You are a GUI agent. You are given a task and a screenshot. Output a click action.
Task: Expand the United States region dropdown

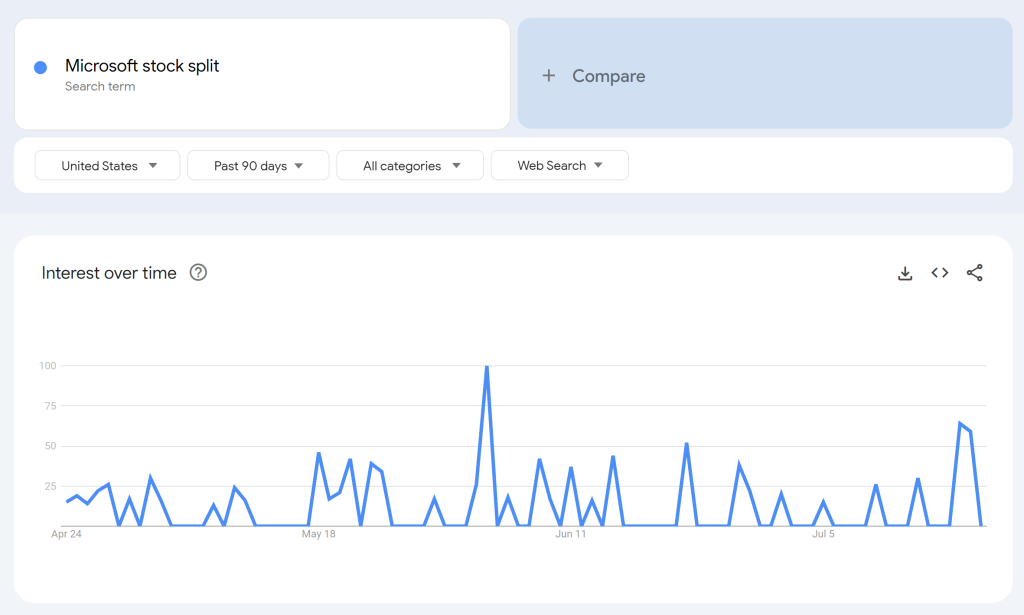pos(108,166)
